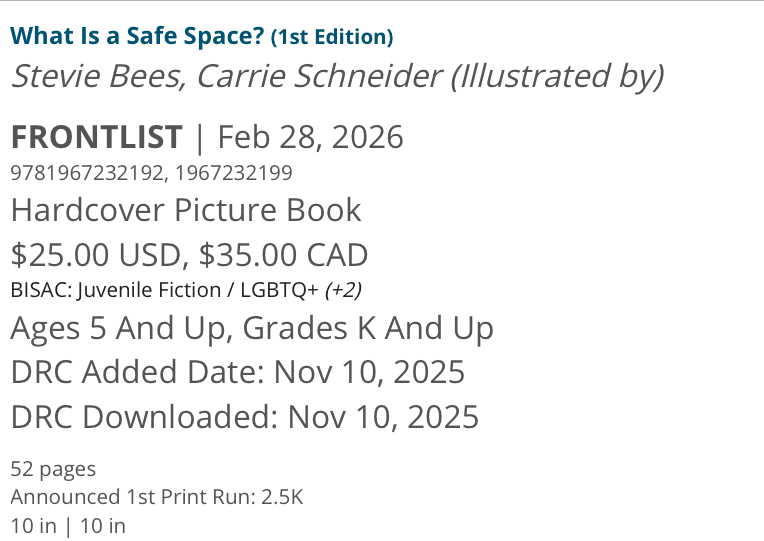Click the Announced 1st Print Run line
Image resolution: width=764 pixels, height=541 pixels.
click(157, 497)
